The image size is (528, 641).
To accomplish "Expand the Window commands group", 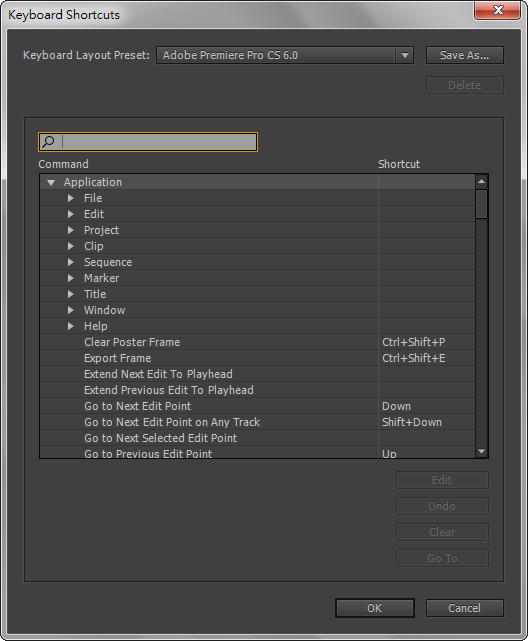I will pyautogui.click(x=71, y=310).
